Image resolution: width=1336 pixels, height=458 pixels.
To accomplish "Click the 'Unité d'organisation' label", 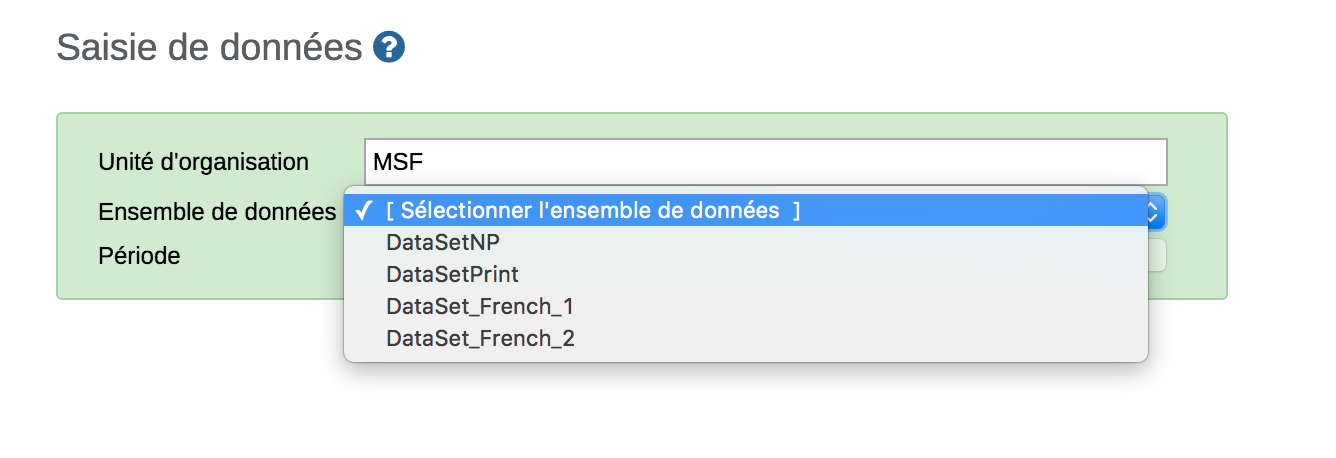I will click(x=203, y=162).
